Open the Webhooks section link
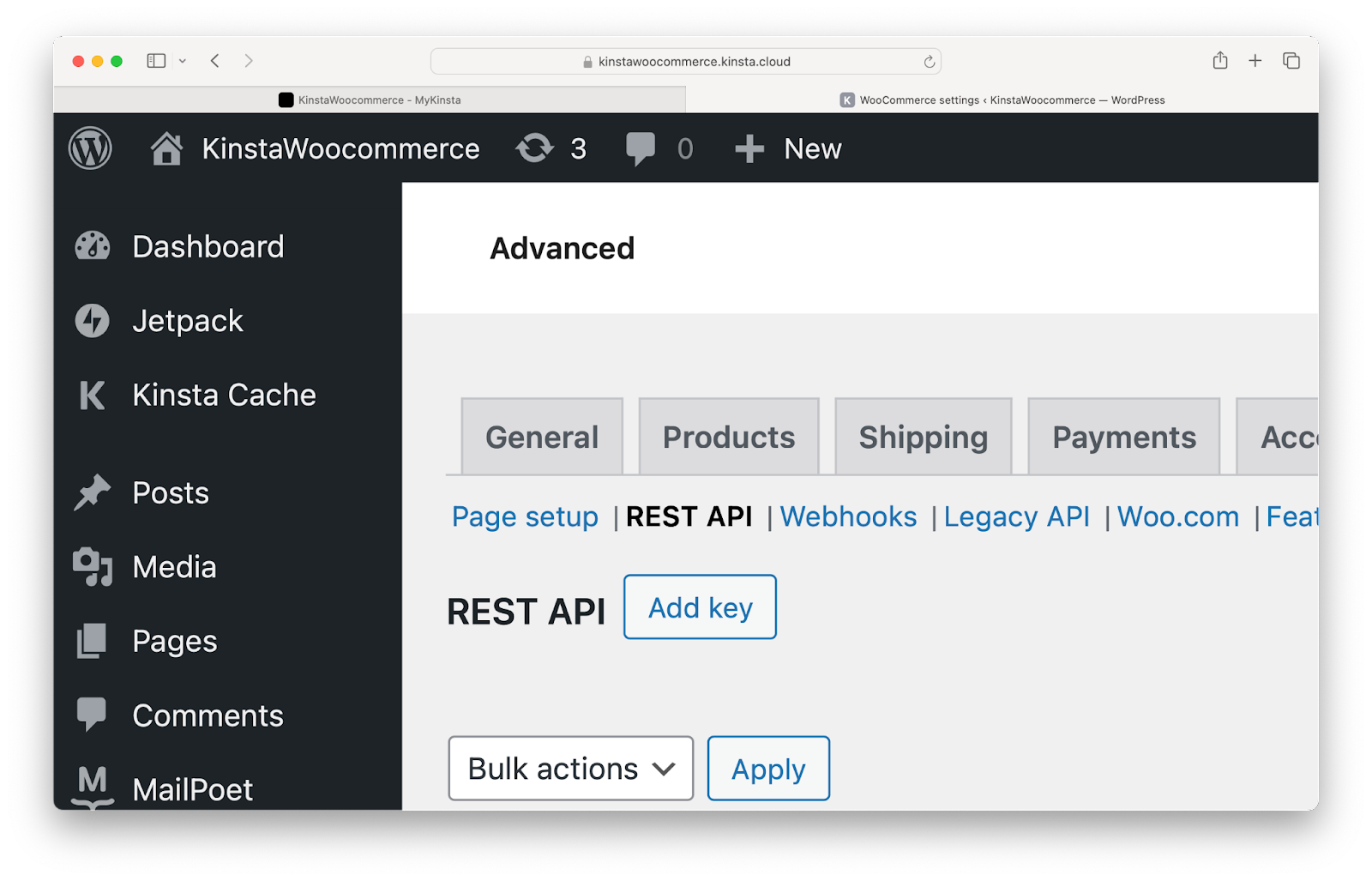This screenshot has height=881, width=1372. pos(848,516)
